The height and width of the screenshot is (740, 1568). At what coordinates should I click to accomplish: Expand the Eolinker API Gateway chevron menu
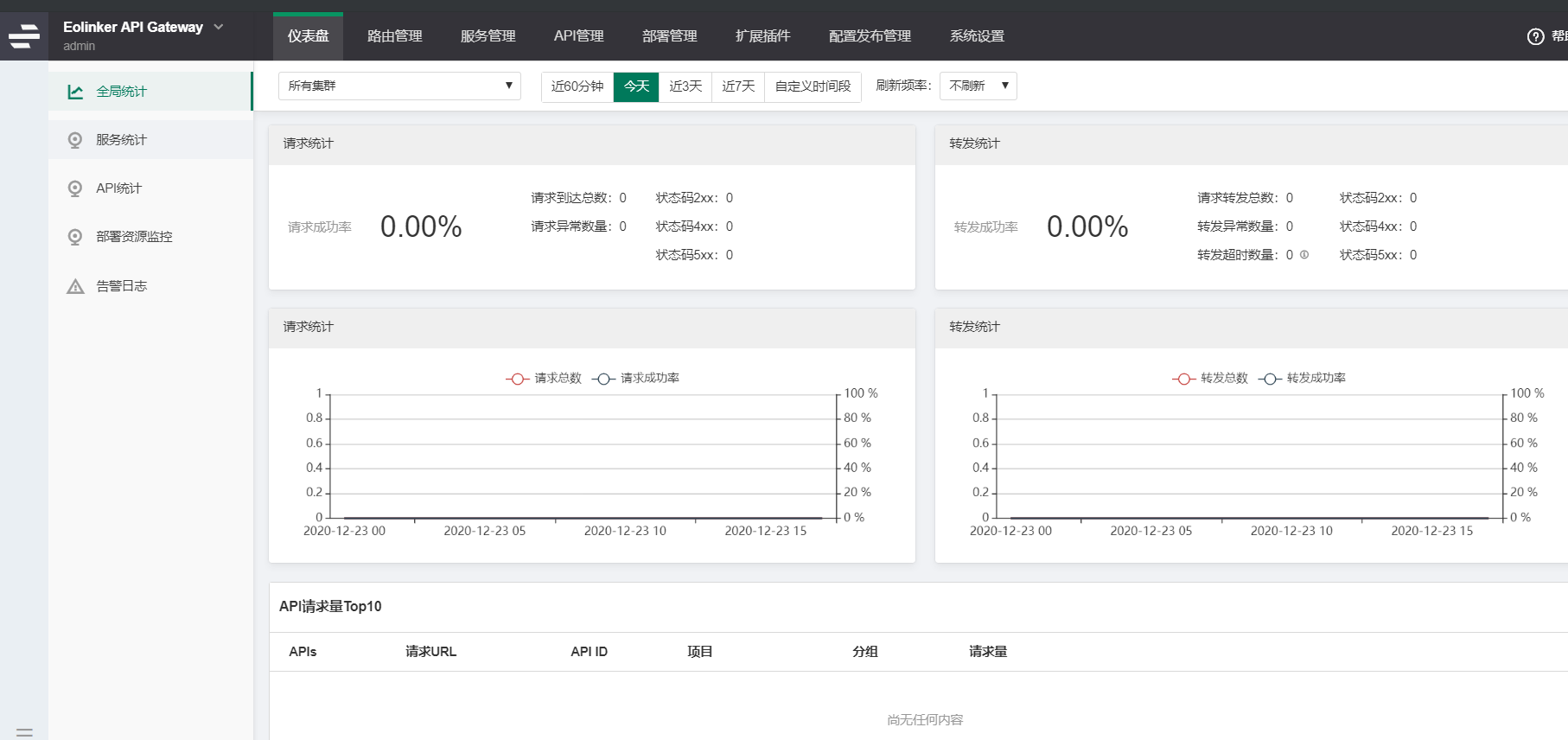point(219,27)
